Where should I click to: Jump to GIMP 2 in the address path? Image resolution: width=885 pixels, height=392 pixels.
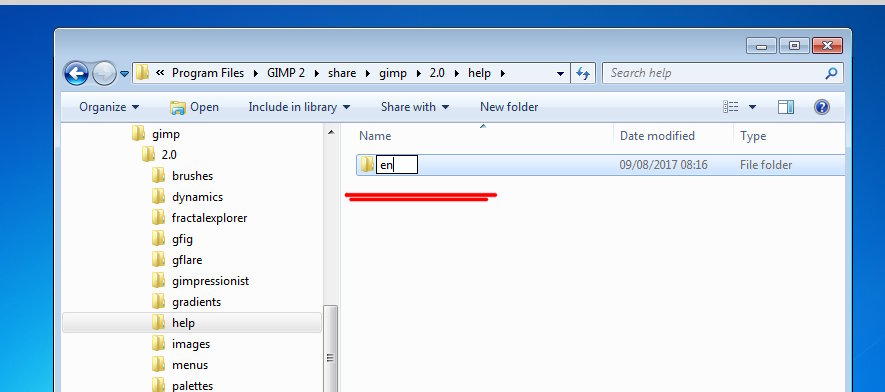(286, 73)
